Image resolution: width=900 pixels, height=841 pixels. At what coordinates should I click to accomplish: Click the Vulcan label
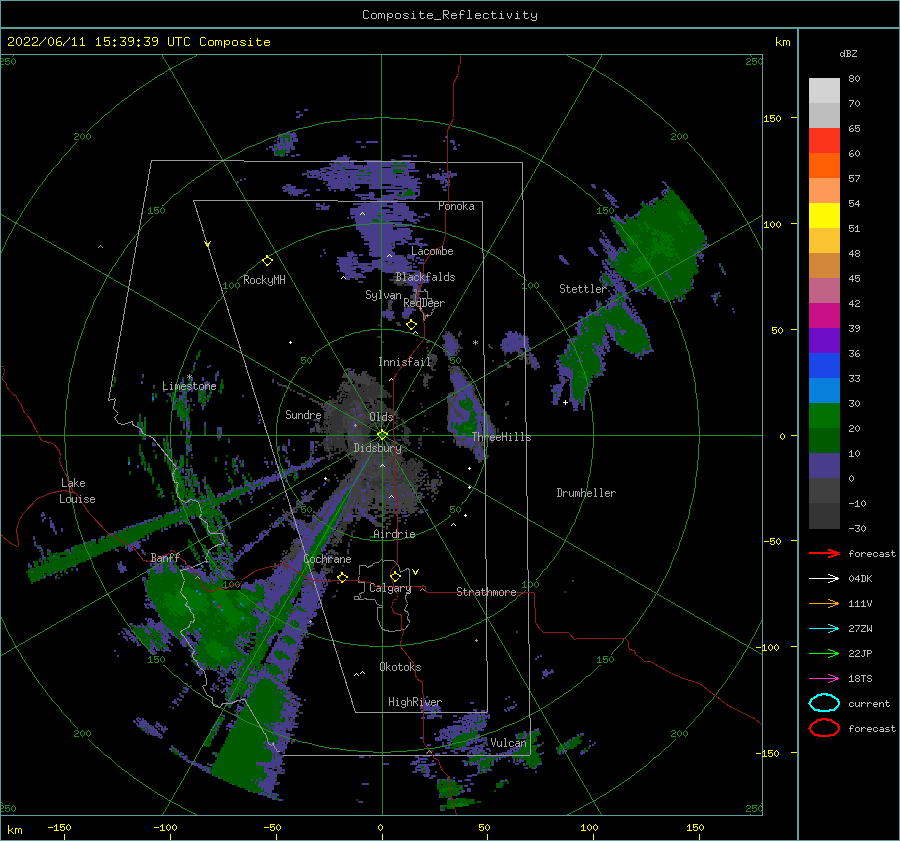[508, 743]
